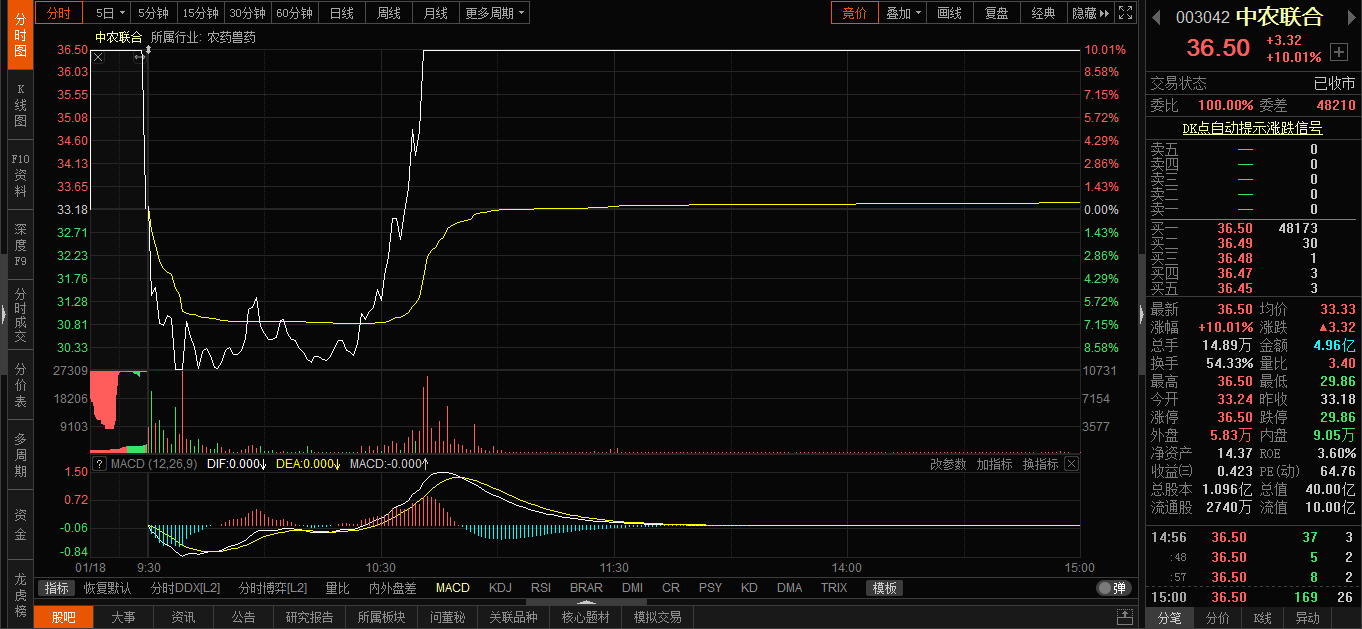Screen dimensions: 1362x629
Task: Expand the 更多周期 dropdown
Action: 495,13
